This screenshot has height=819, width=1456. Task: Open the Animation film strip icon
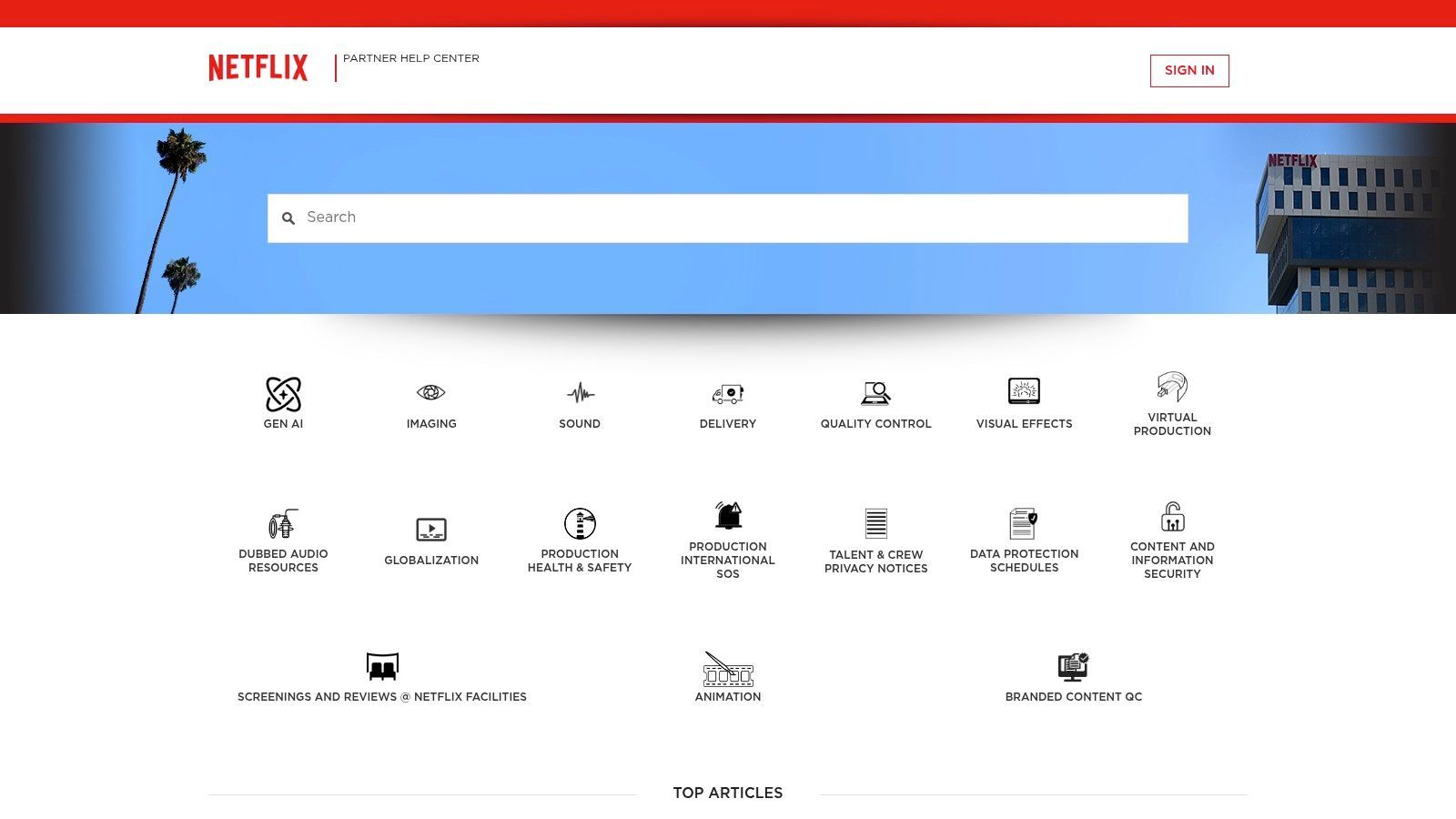pos(728,669)
